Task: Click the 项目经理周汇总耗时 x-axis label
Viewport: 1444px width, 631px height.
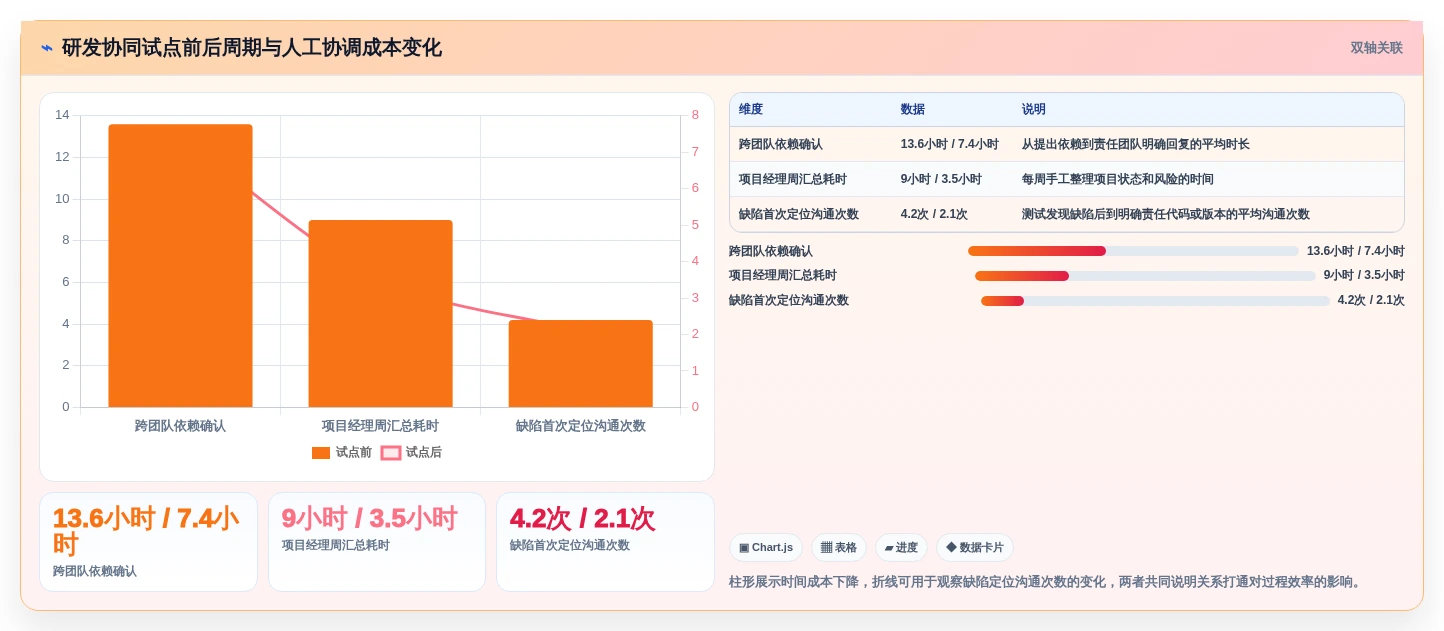Action: (380, 426)
